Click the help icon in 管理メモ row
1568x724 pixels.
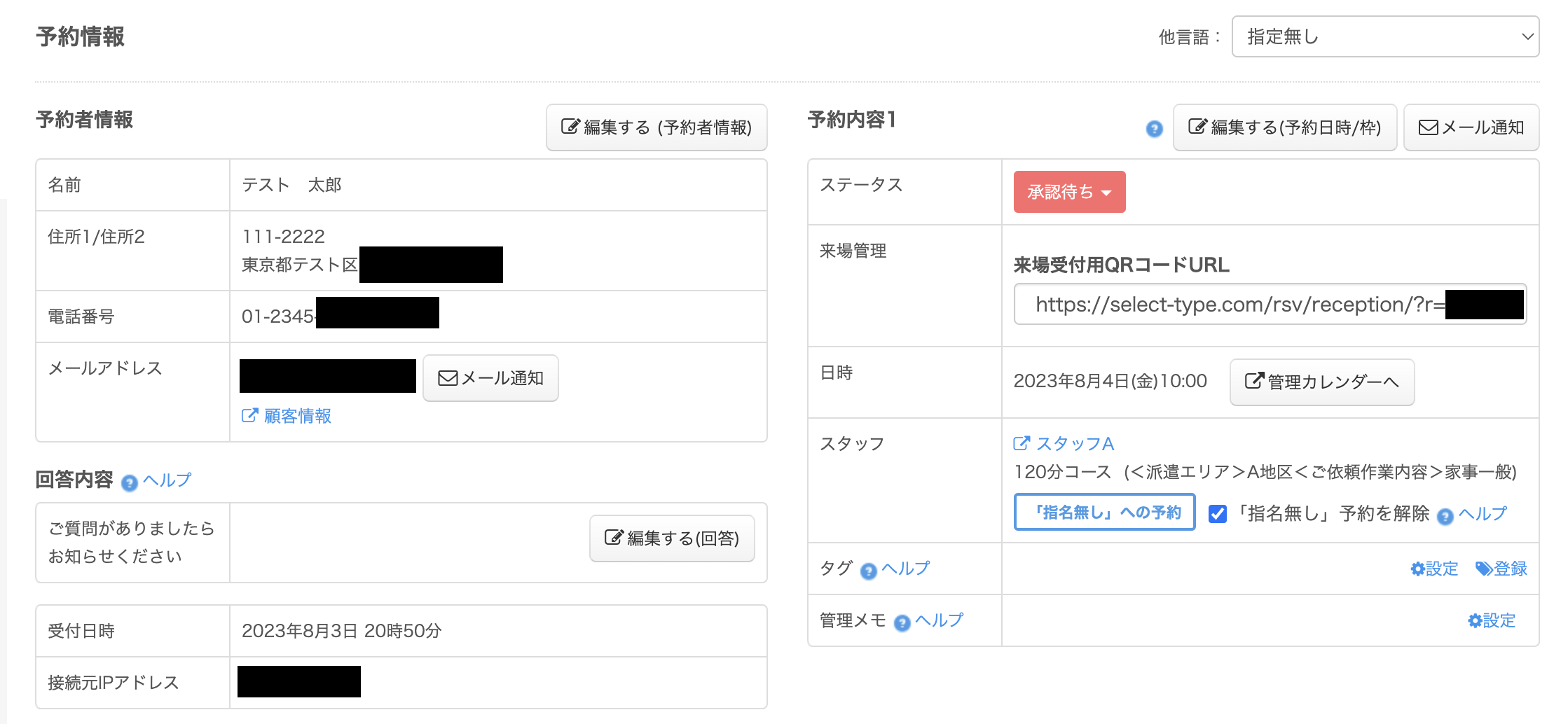pyautogui.click(x=902, y=623)
